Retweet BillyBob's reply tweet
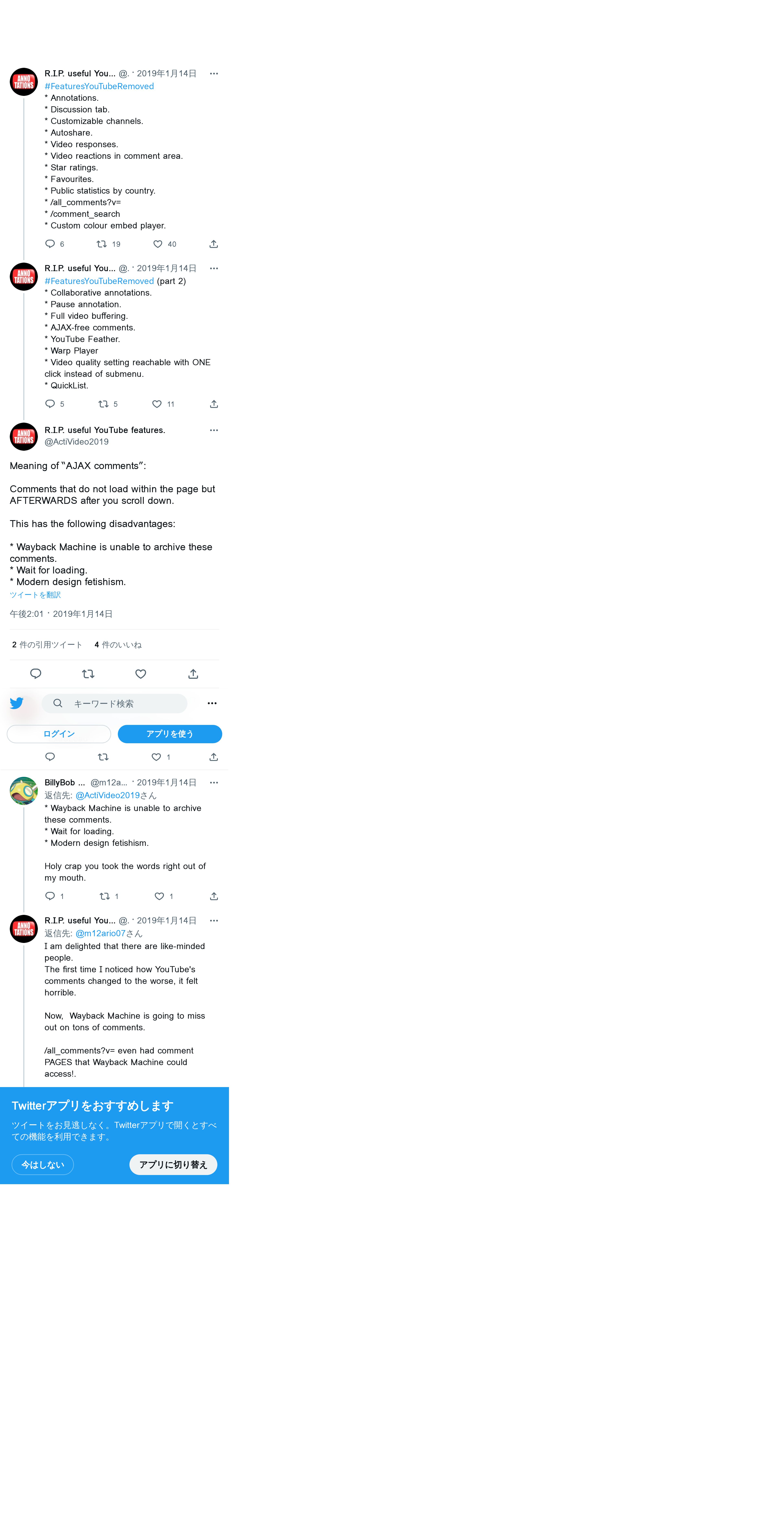The width and height of the screenshot is (784, 1539). coord(104,896)
